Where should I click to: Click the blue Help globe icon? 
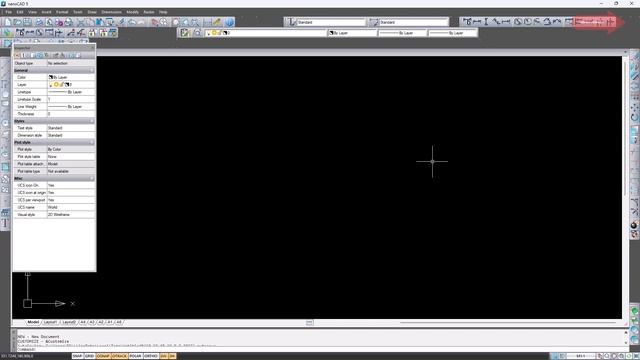click(230, 22)
